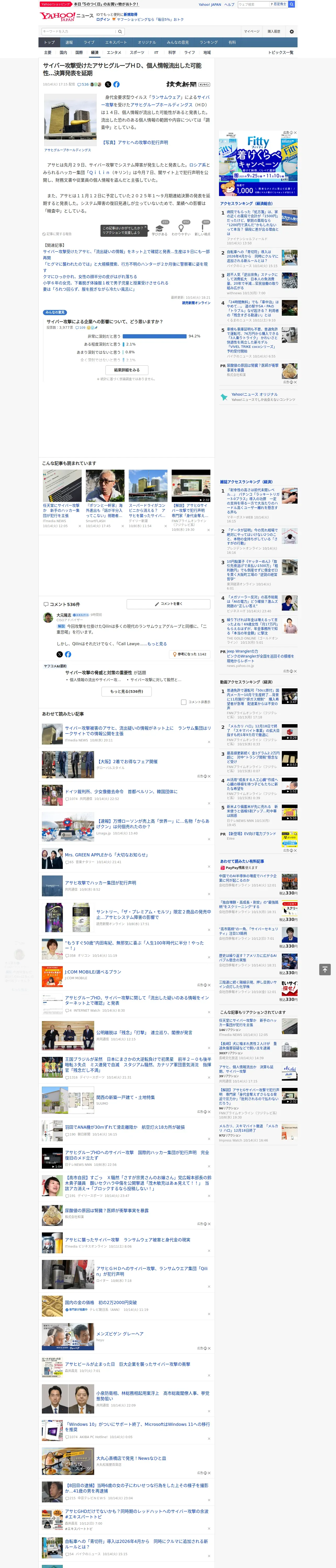Share the article on X below the headline
The height and width of the screenshot is (1568, 336).
click(x=108, y=85)
